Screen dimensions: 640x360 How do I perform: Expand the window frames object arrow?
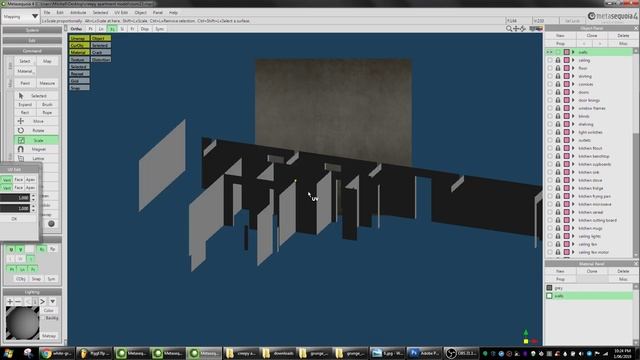(573, 108)
